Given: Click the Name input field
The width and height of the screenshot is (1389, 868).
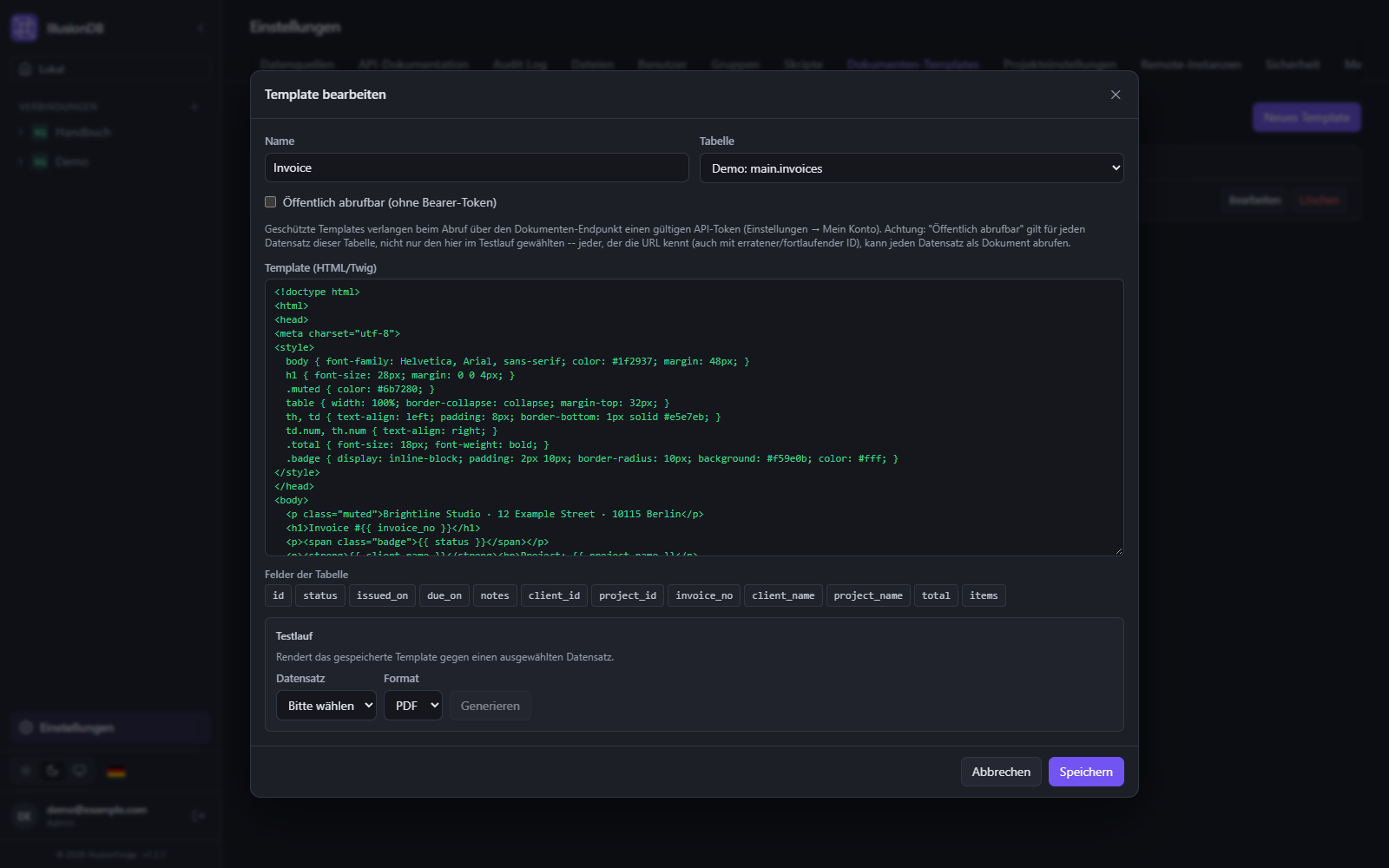Looking at the screenshot, I should tap(477, 168).
